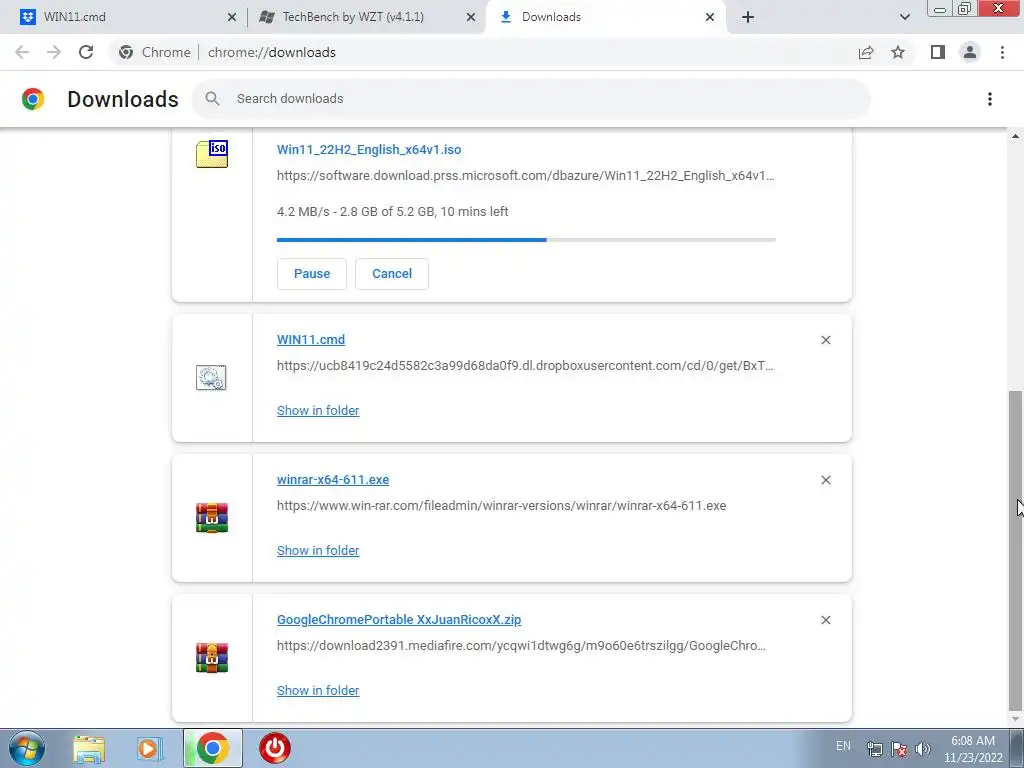The width and height of the screenshot is (1024, 768).
Task: Click the ISO download progress bar
Action: coord(526,240)
